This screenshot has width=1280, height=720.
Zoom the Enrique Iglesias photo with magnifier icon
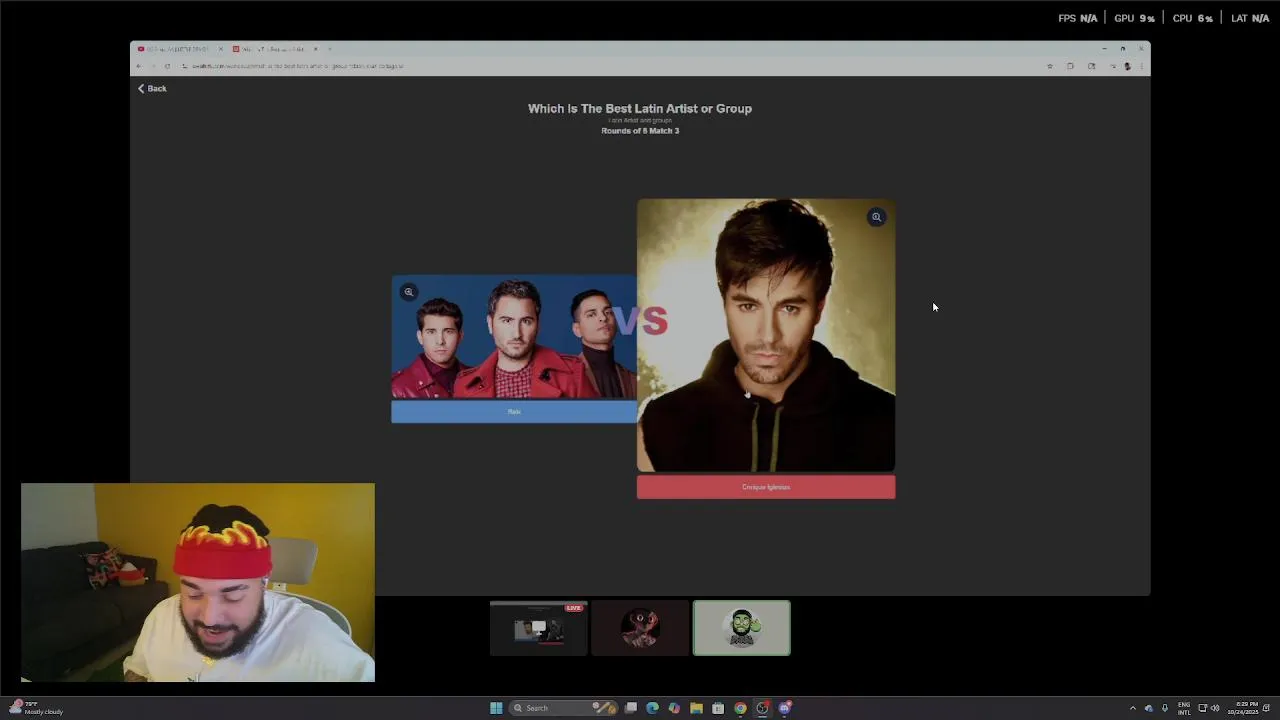click(x=876, y=217)
